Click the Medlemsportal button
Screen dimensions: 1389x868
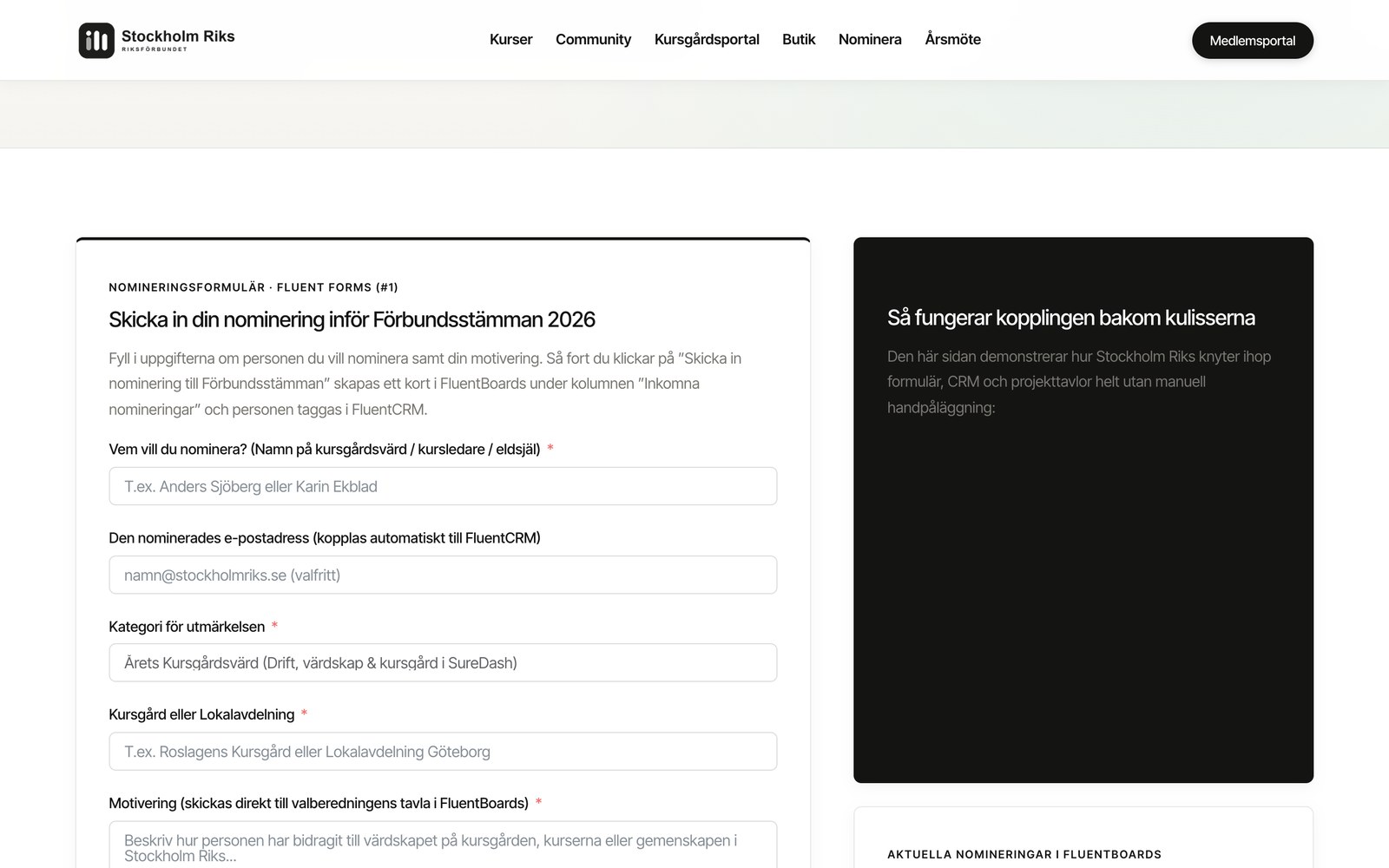pos(1252,41)
